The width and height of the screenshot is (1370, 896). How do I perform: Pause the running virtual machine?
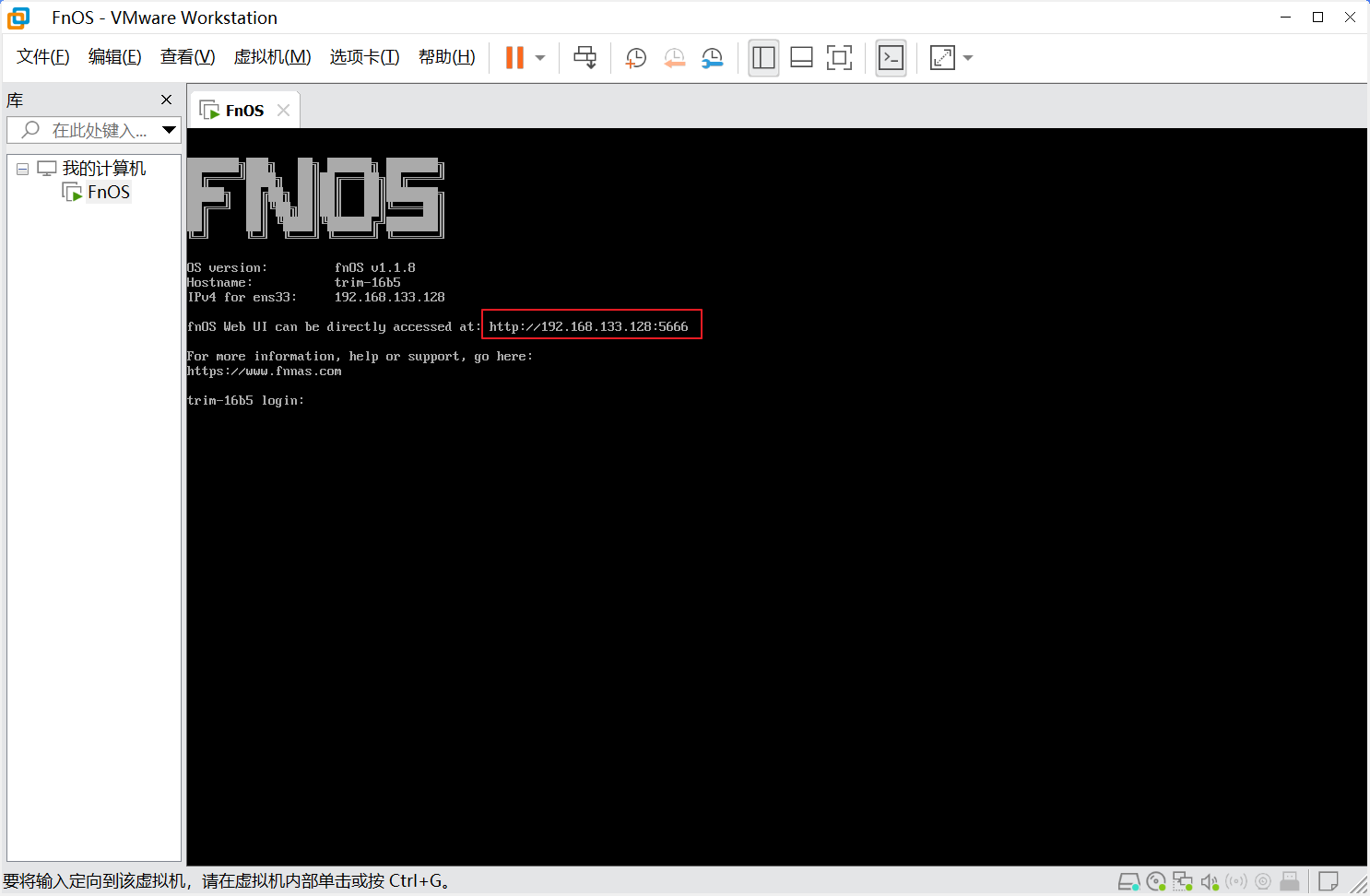click(514, 58)
